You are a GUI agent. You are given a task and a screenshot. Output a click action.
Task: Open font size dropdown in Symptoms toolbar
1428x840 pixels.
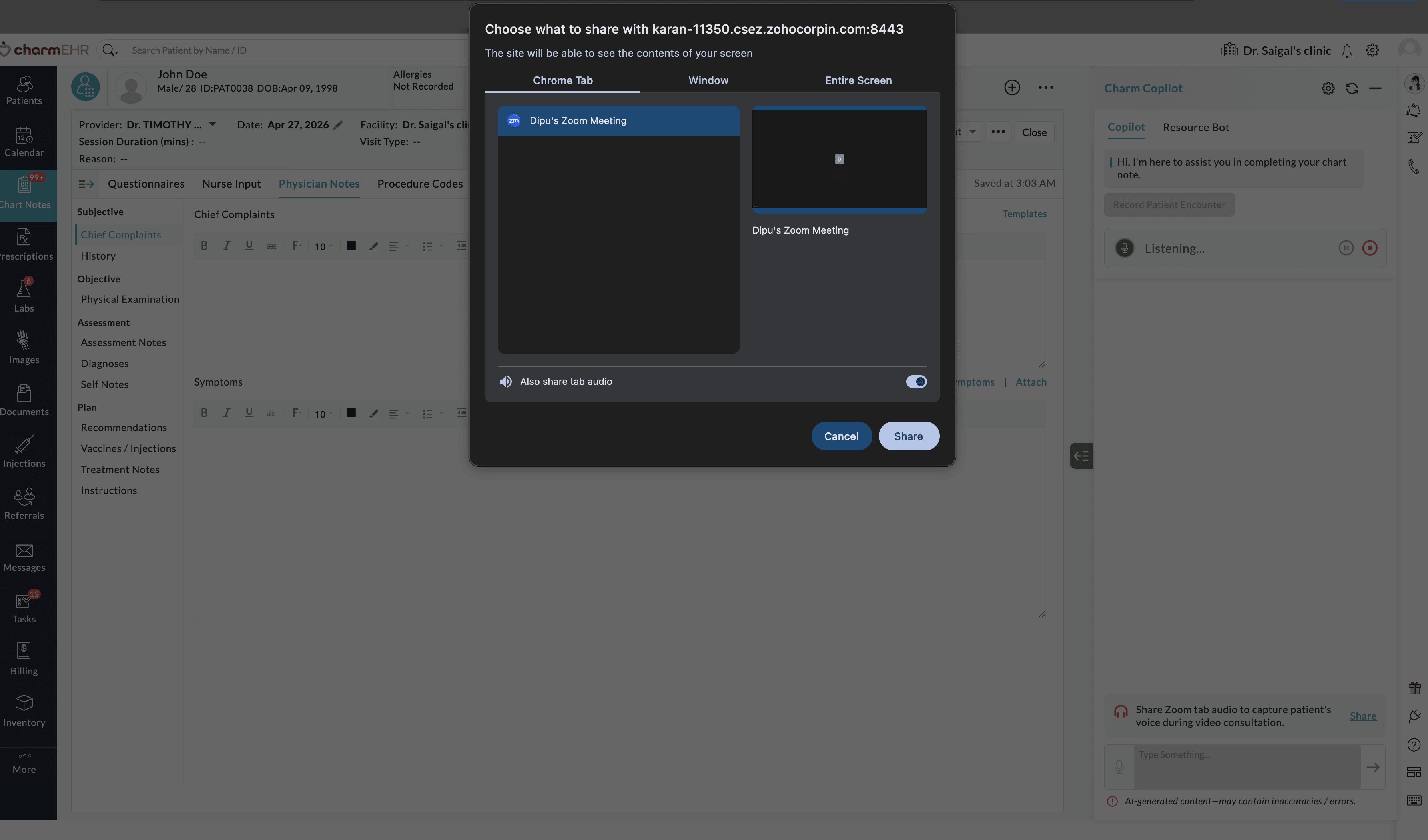click(x=323, y=414)
